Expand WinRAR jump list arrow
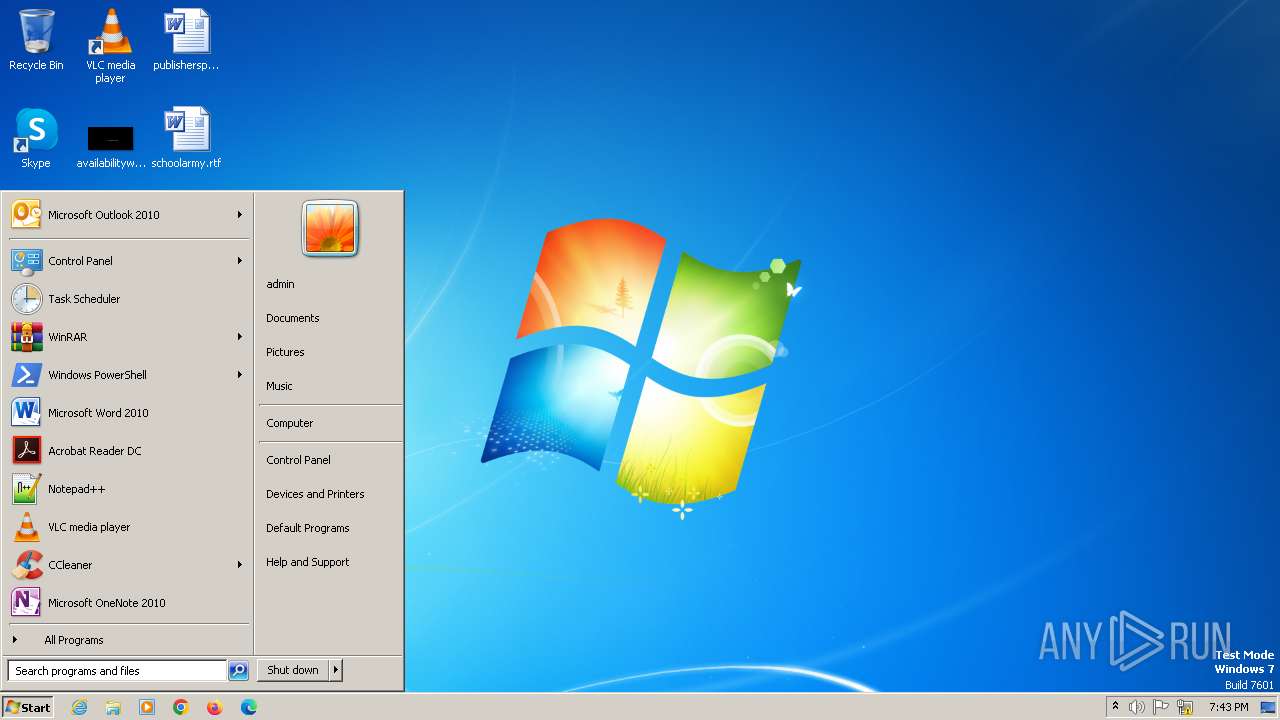Viewport: 1280px width, 720px height. tap(240, 337)
